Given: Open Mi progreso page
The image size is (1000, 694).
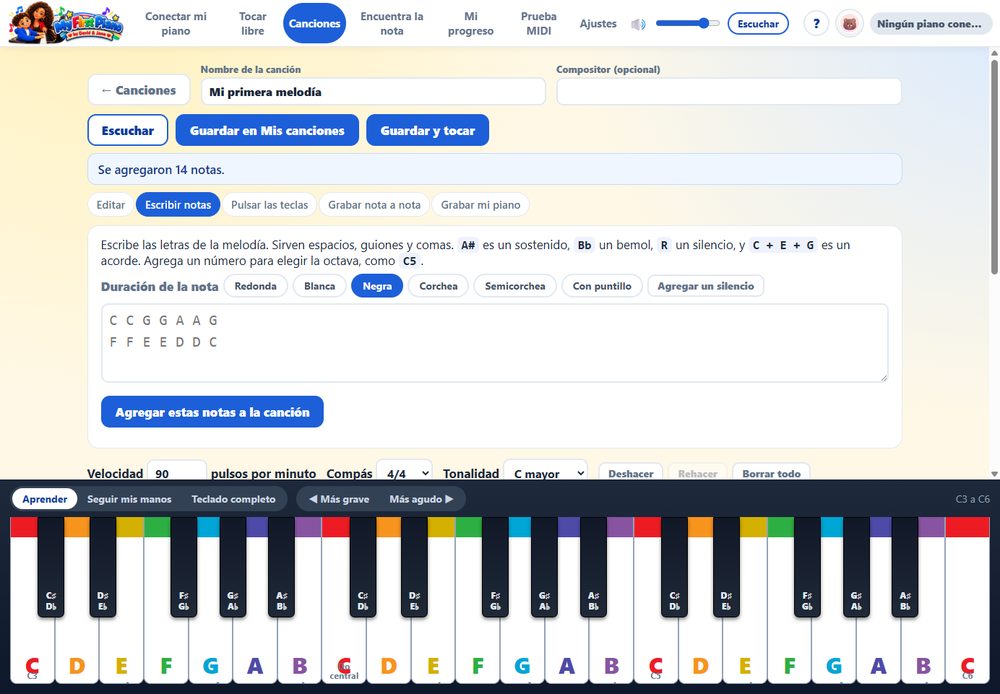Looking at the screenshot, I should [x=471, y=24].
